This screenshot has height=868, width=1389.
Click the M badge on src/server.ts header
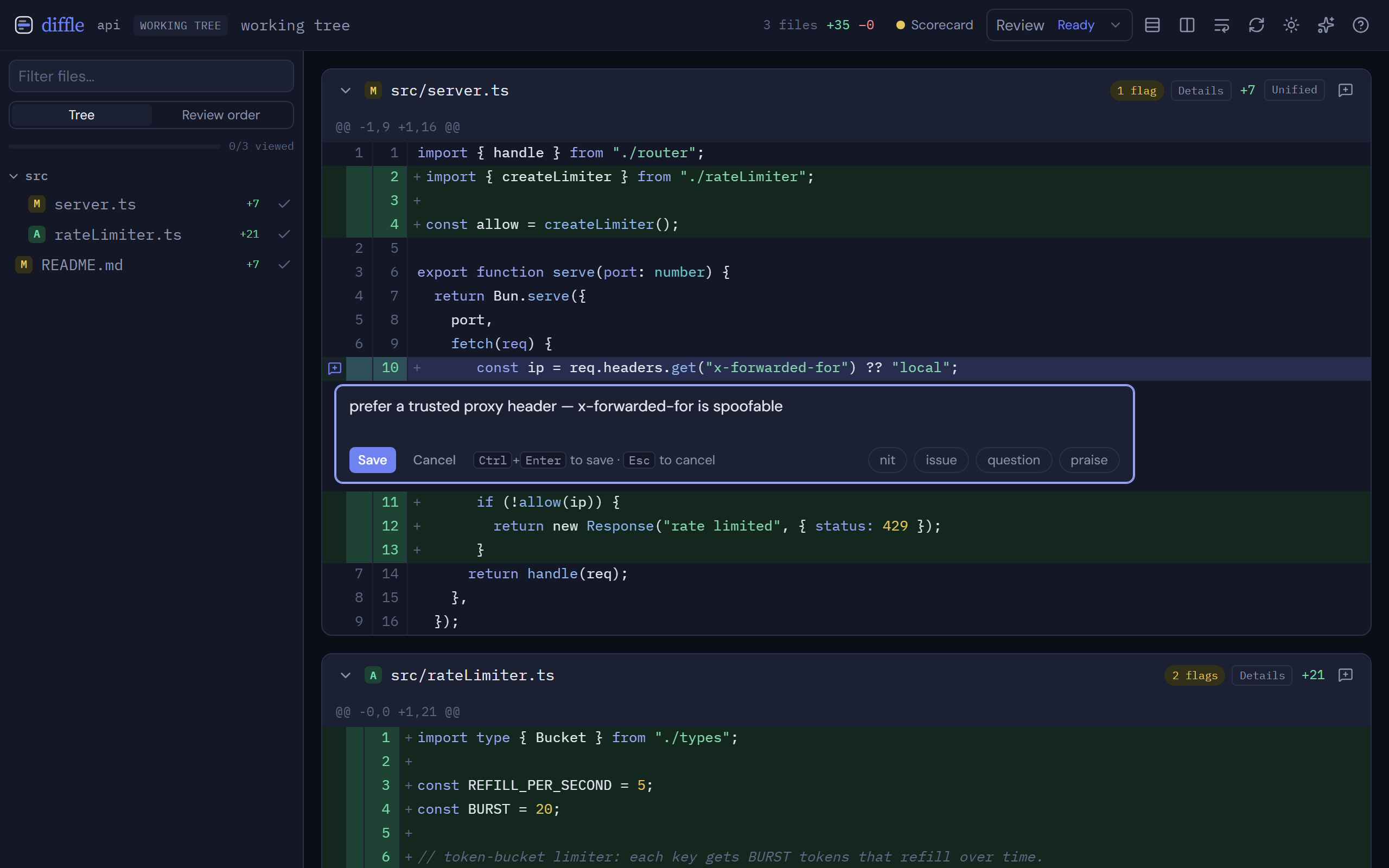tap(373, 91)
